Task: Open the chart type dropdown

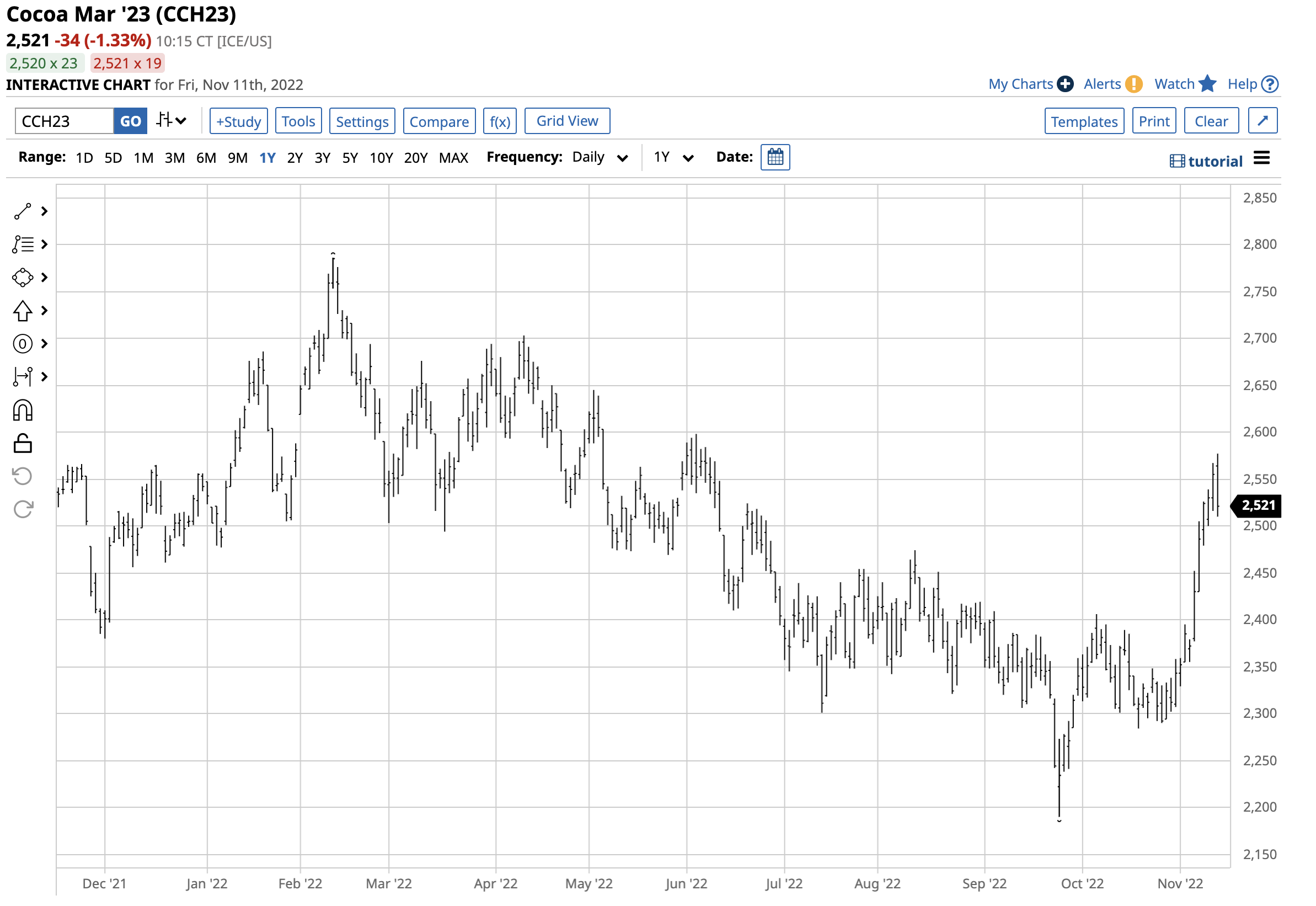Action: 172,121
